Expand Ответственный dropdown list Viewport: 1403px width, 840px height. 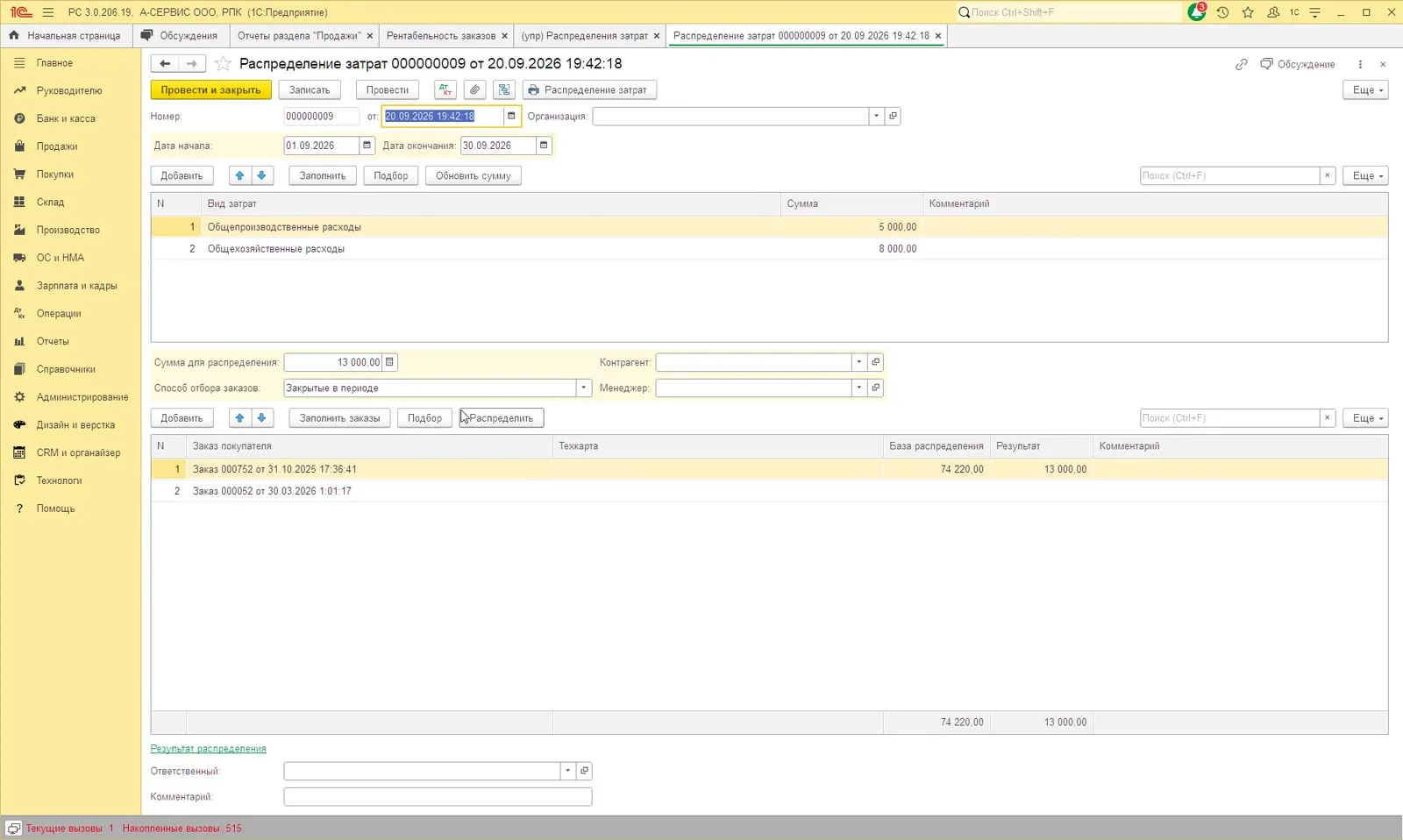(567, 771)
